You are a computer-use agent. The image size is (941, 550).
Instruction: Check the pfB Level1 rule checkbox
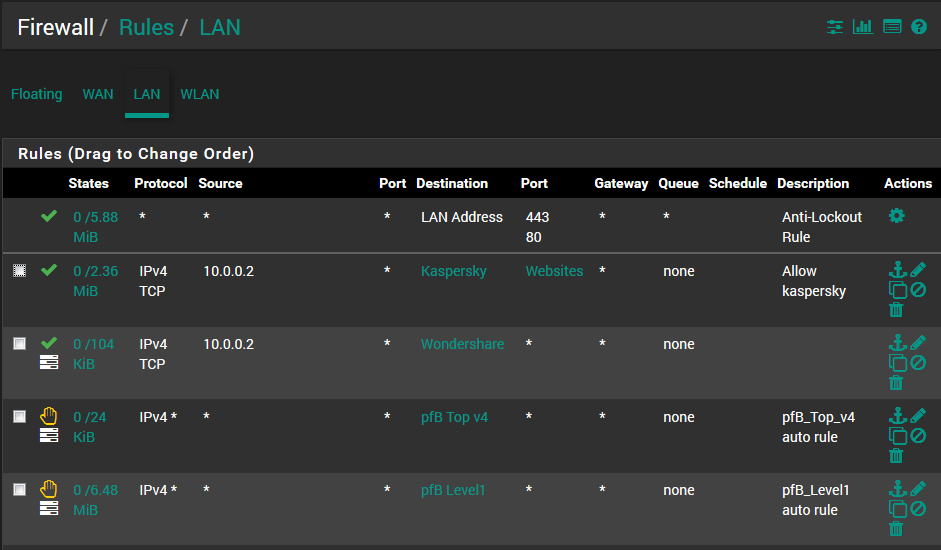pyautogui.click(x=19, y=490)
